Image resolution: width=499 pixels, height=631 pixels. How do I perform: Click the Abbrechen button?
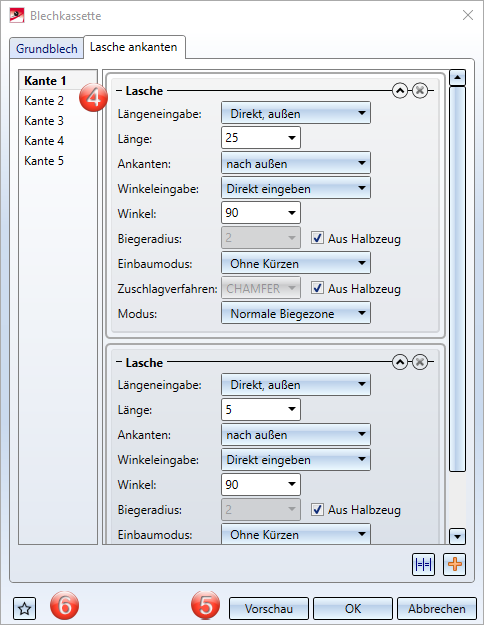pos(437,608)
